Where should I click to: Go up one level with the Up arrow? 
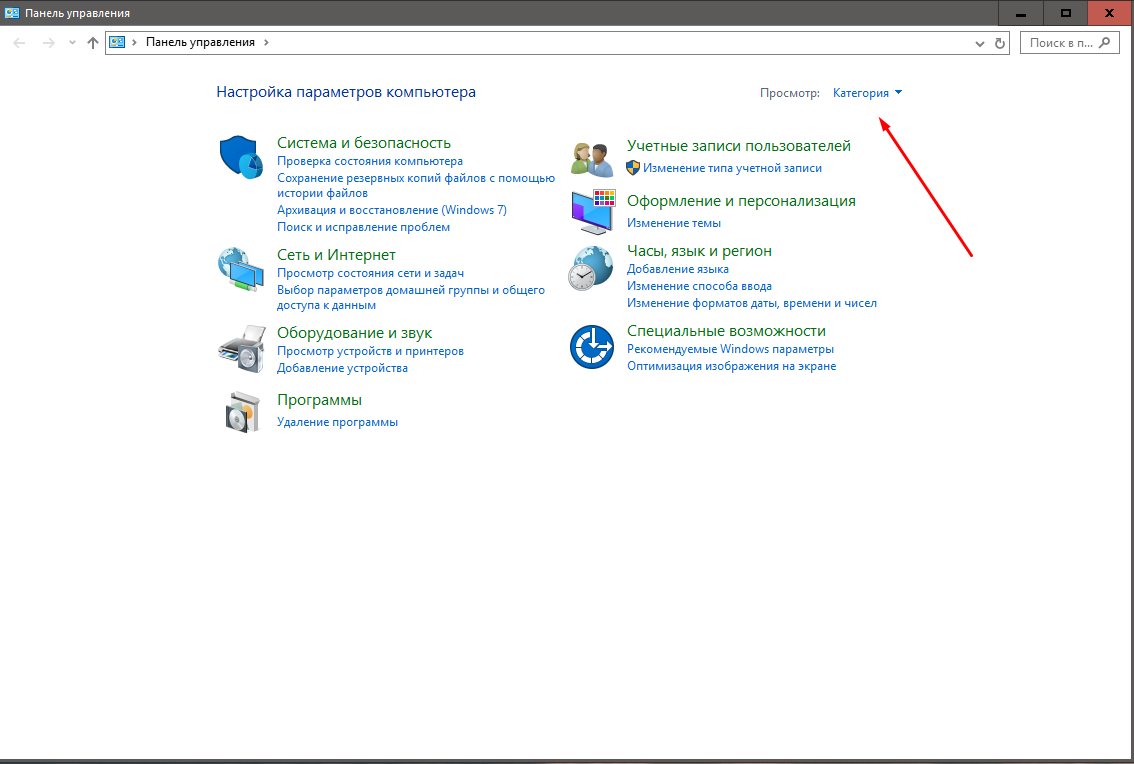click(93, 43)
